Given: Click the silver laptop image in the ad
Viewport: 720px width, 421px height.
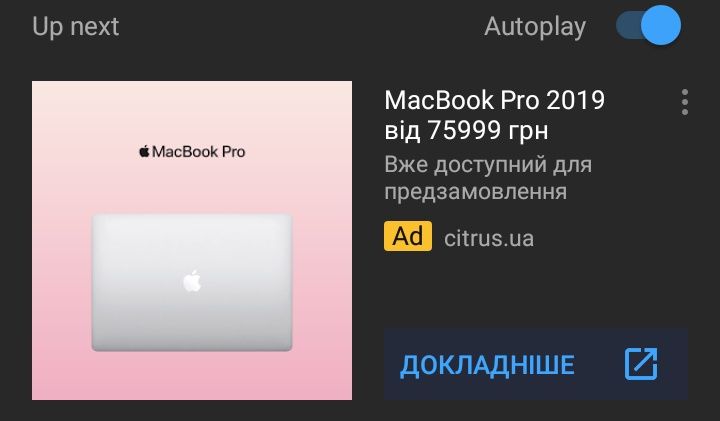Looking at the screenshot, I should (192, 282).
